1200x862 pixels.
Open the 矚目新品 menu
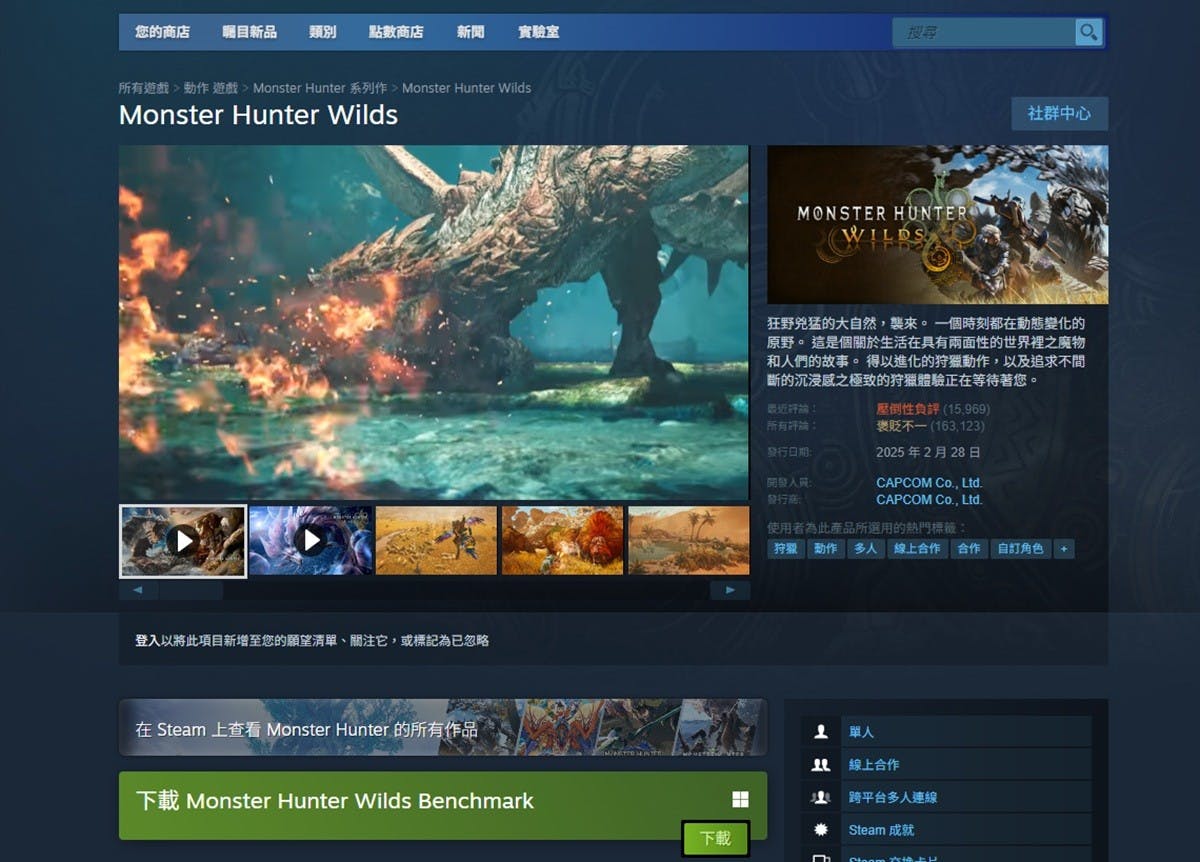[x=249, y=32]
